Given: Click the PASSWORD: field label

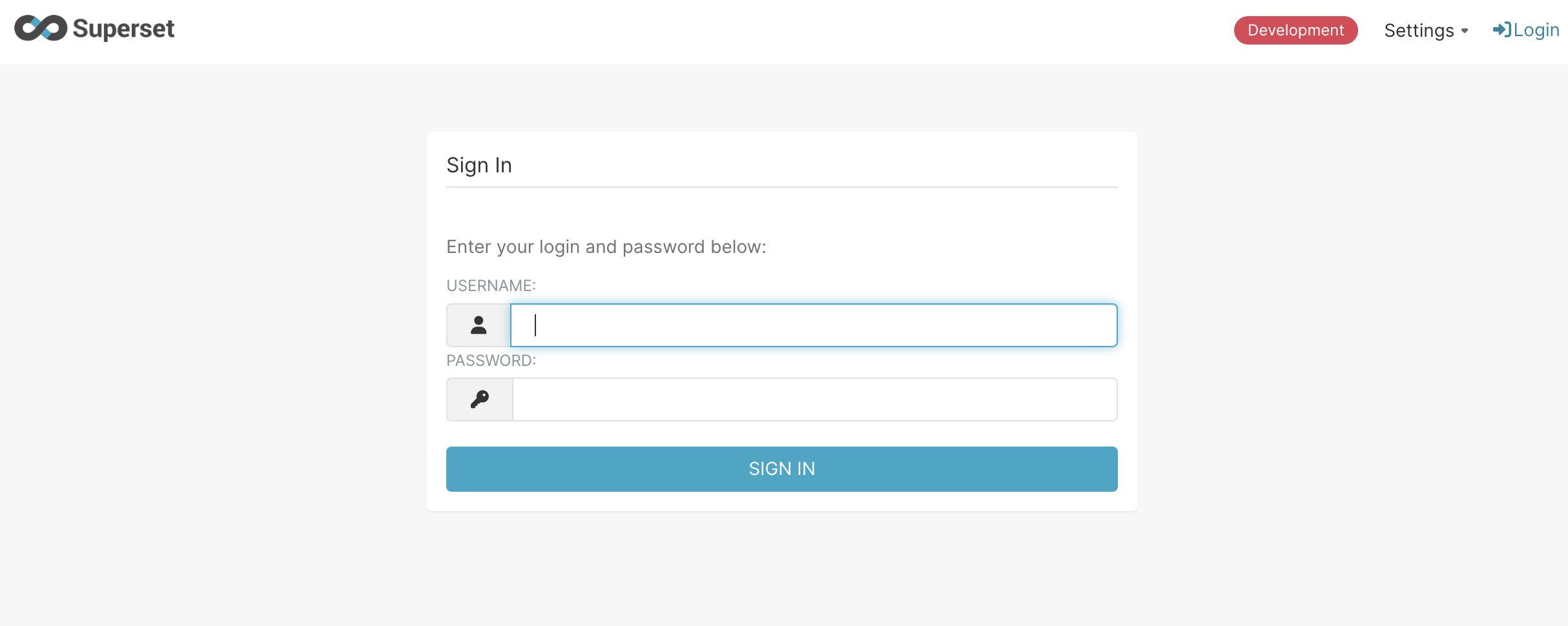Looking at the screenshot, I should (491, 360).
